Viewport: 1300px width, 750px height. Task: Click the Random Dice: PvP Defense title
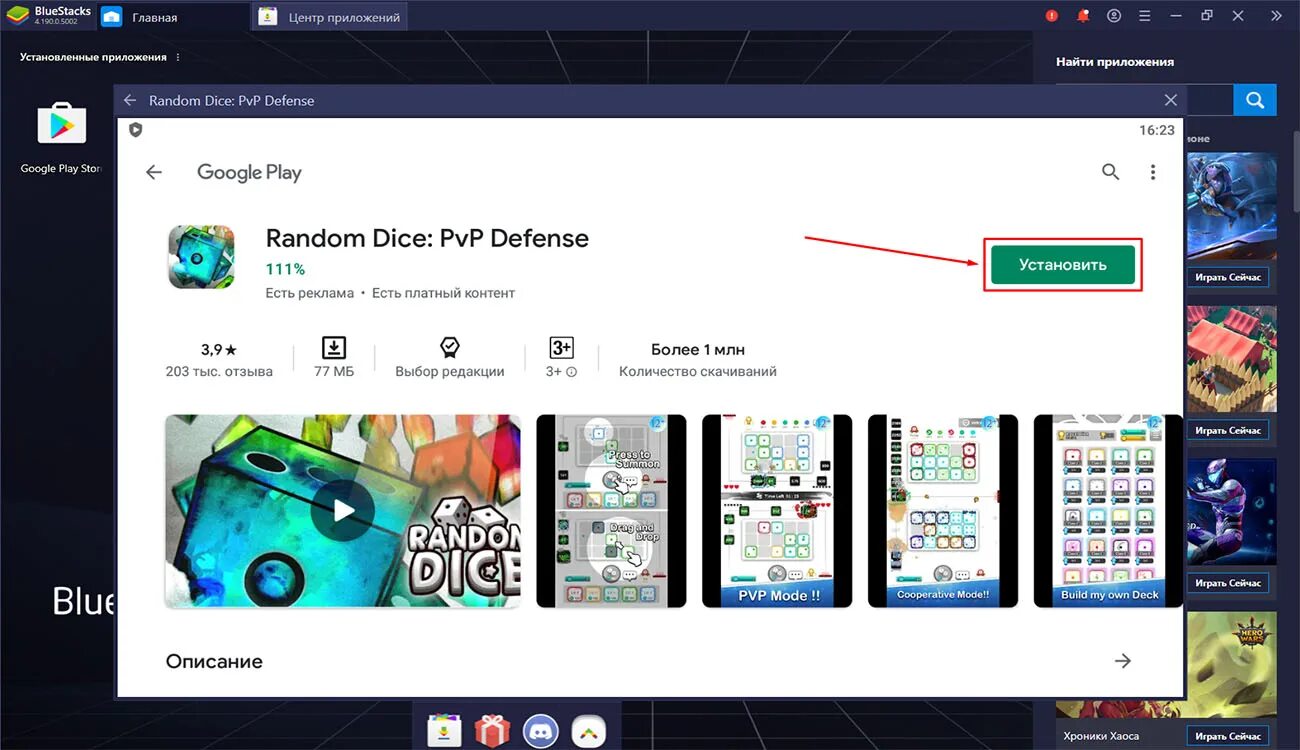[427, 238]
